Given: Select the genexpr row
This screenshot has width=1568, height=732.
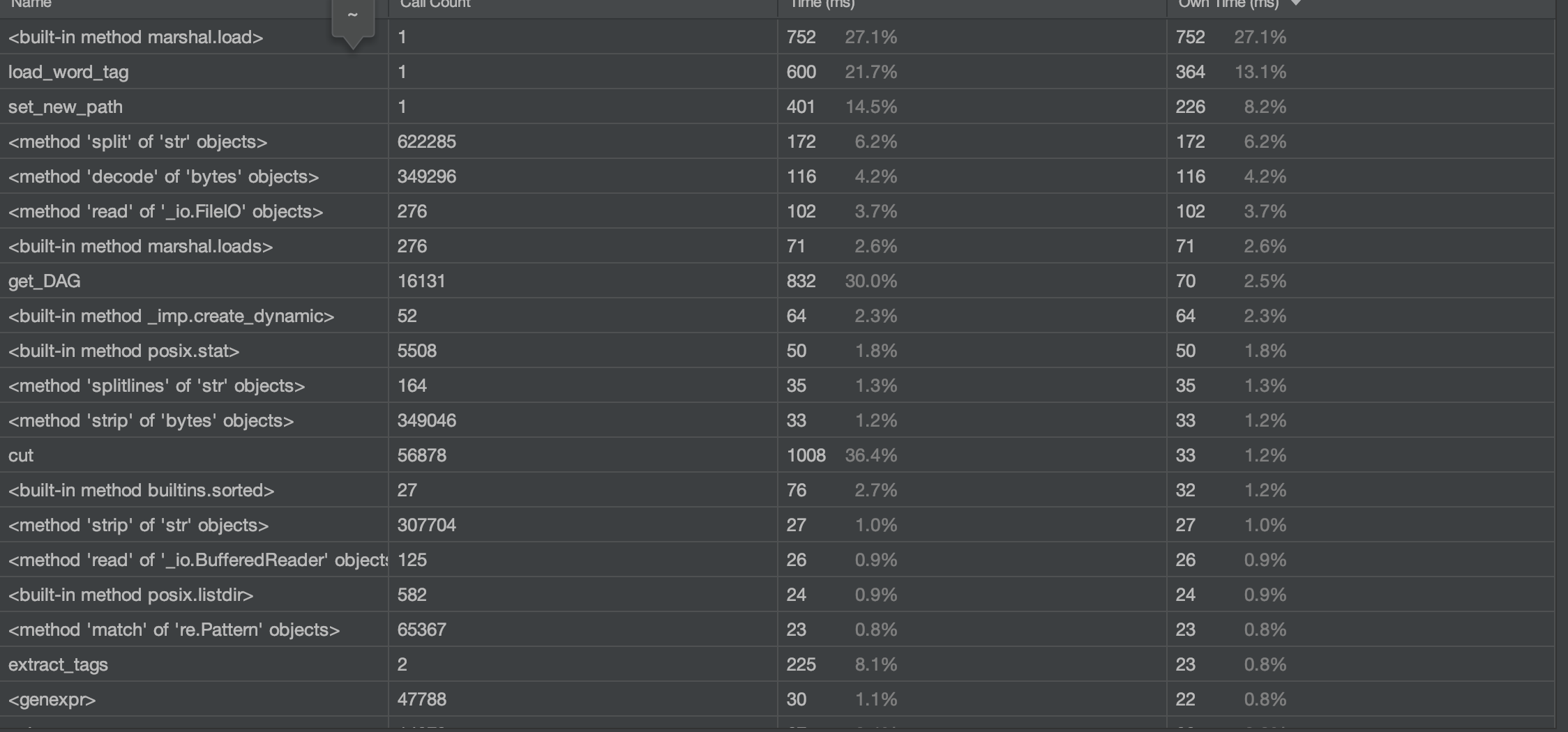Looking at the screenshot, I should coord(777,699).
